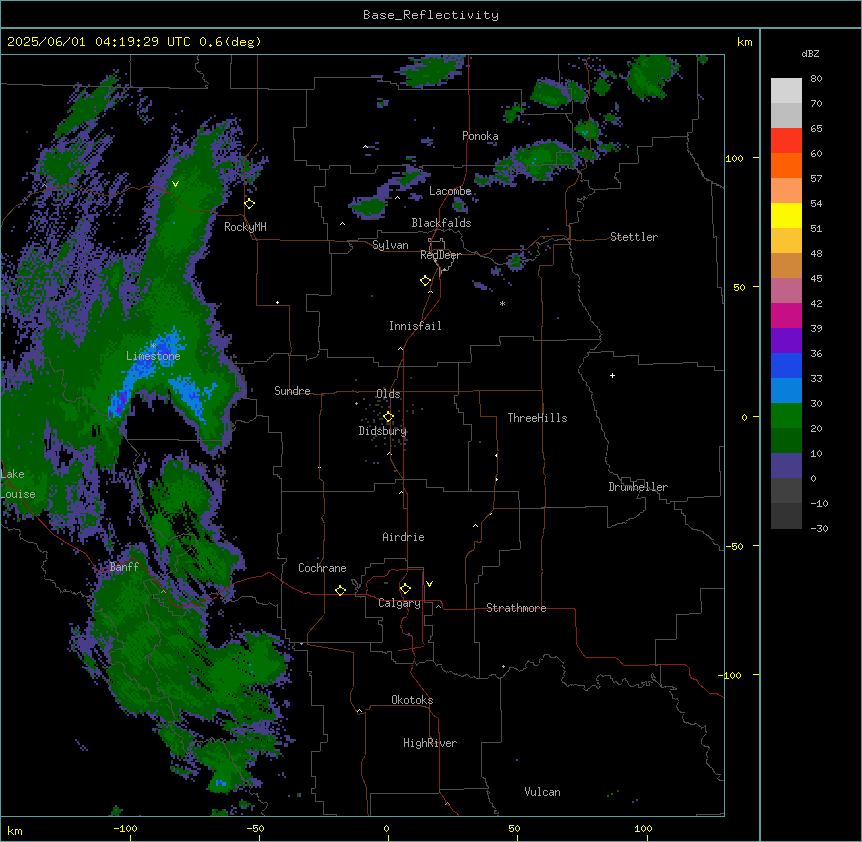Select the purple 39 dBZ legend swatch

click(x=786, y=340)
